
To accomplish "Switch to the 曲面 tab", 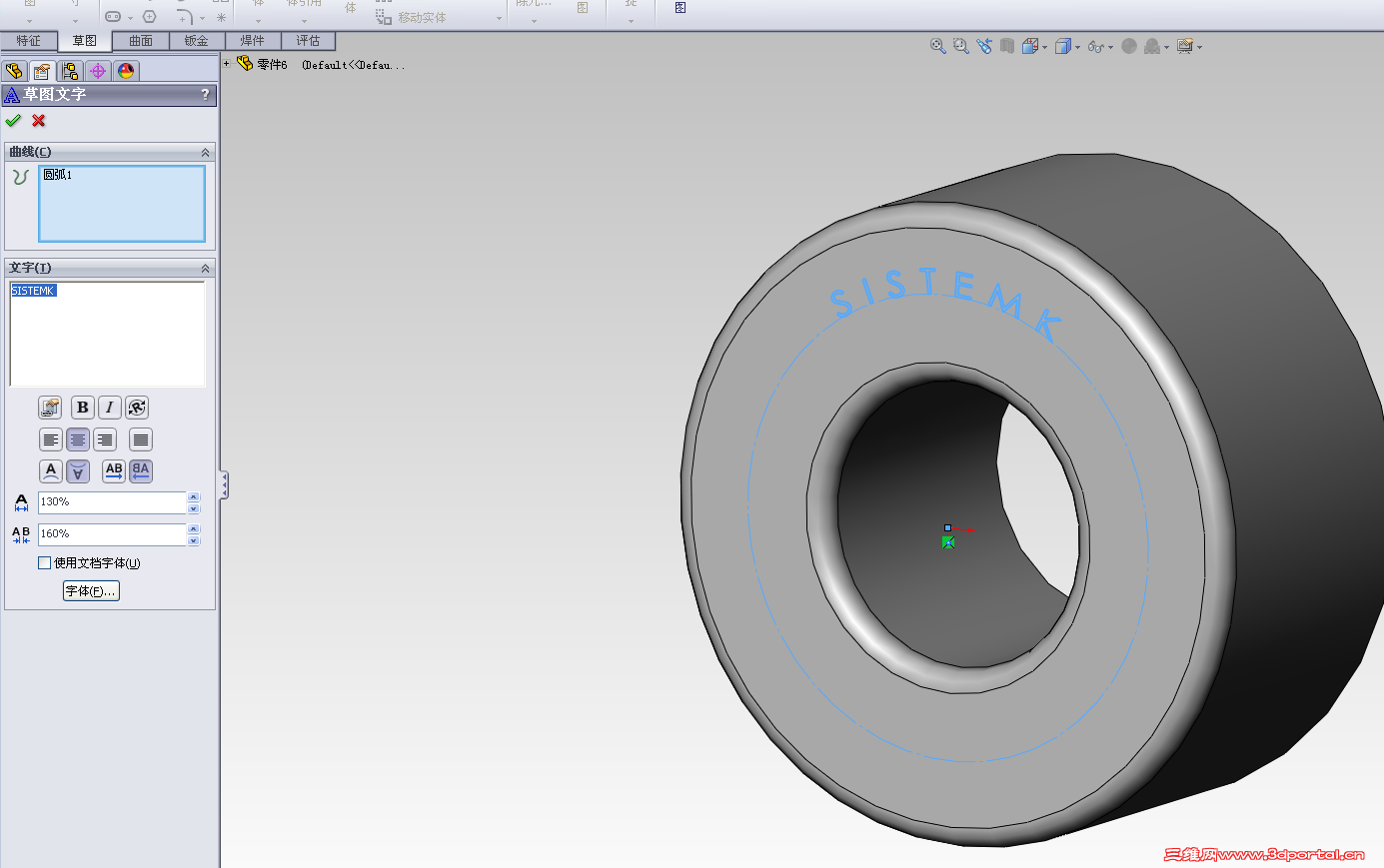I will pos(141,41).
